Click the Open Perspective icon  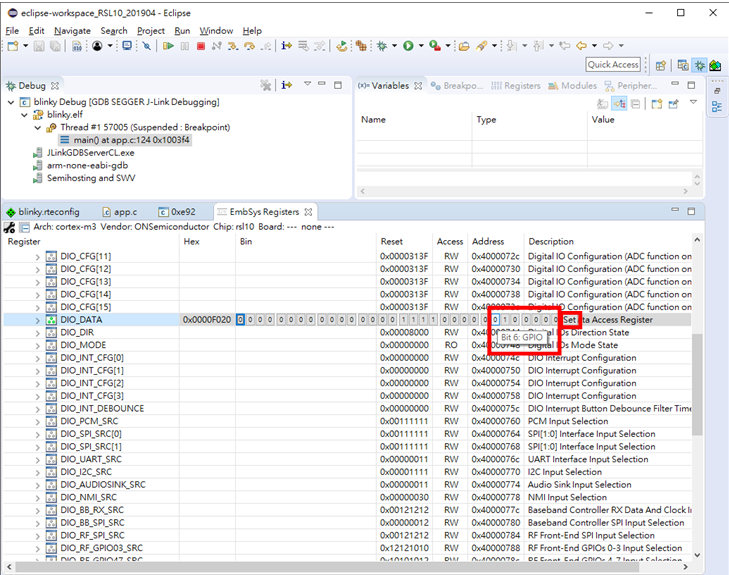click(661, 65)
